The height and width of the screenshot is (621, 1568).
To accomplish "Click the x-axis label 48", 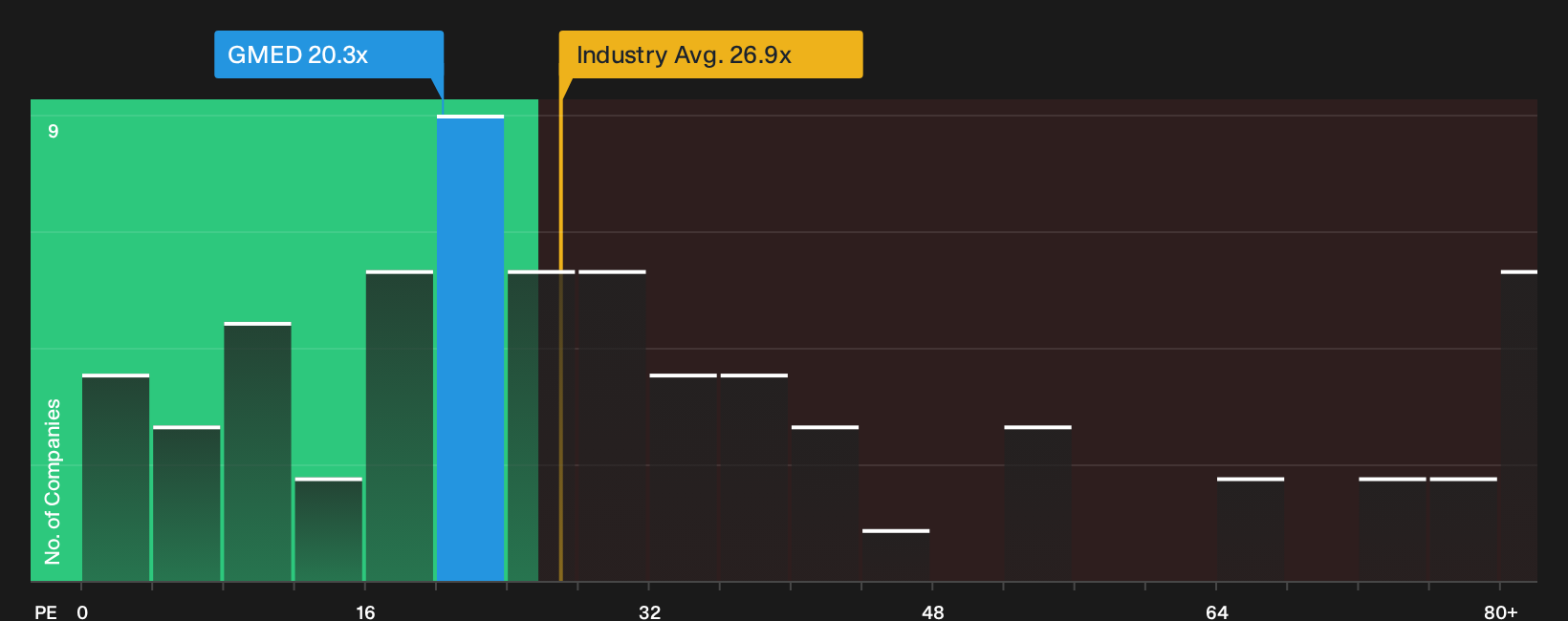I will click(933, 611).
